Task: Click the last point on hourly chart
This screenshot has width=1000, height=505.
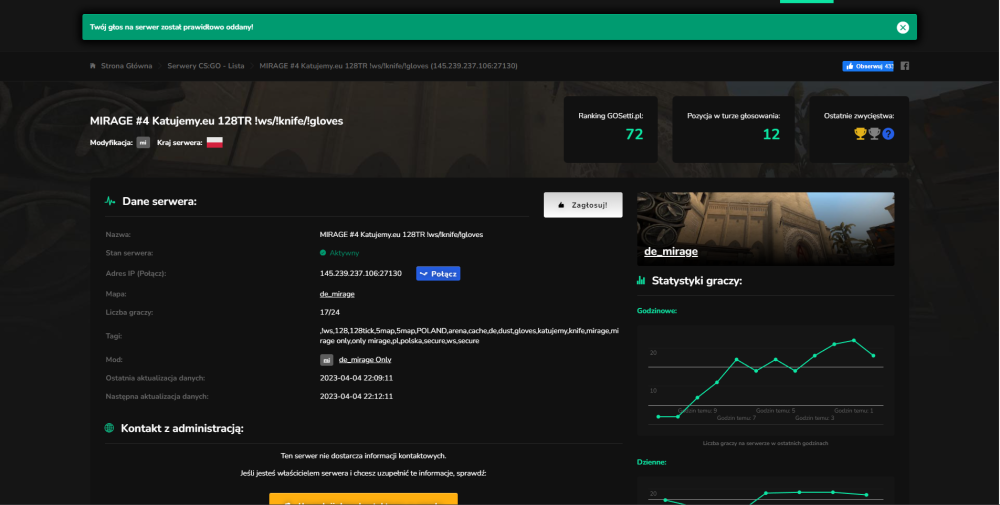Action: point(873,356)
